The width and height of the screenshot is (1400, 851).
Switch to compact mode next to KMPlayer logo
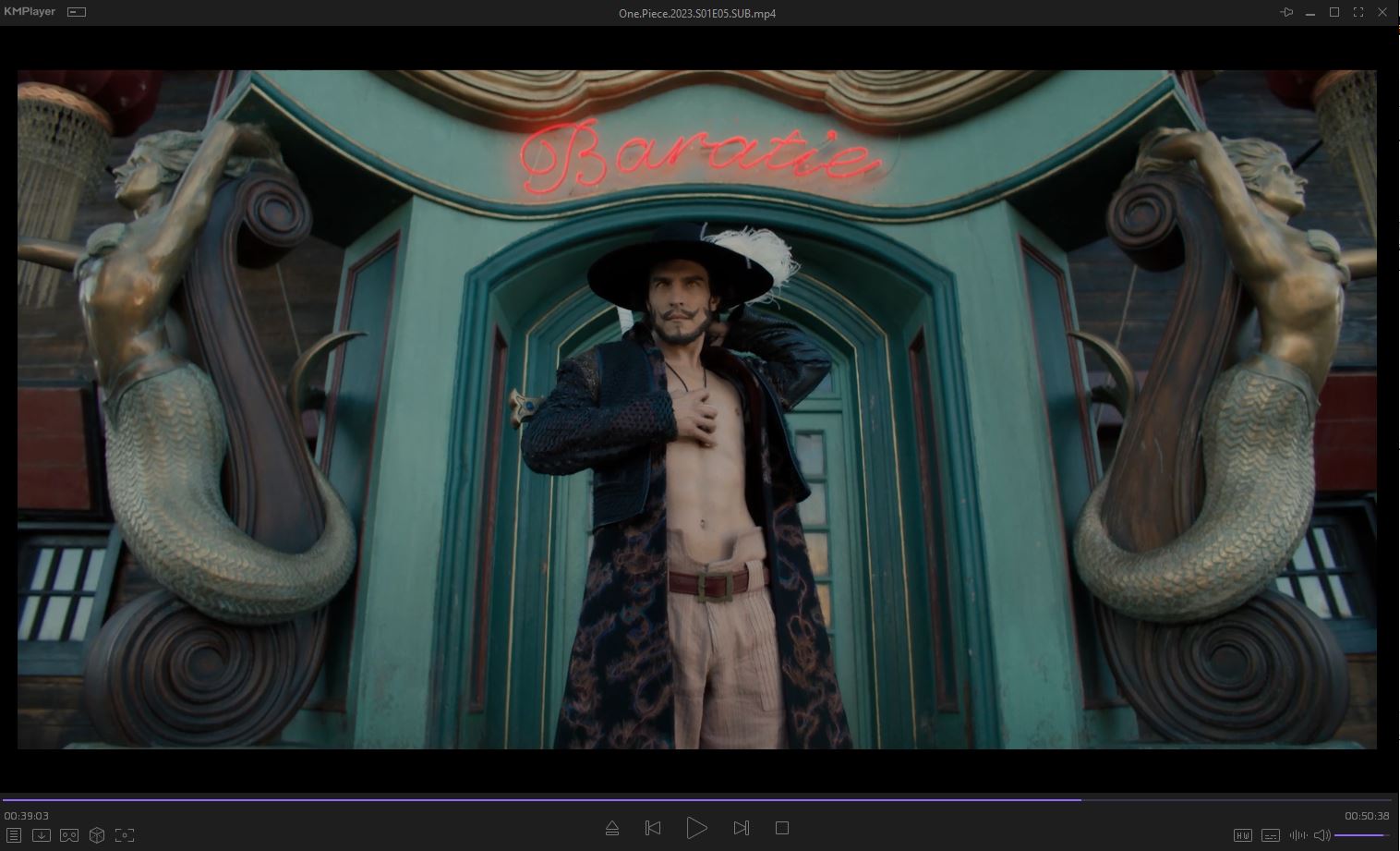pos(77,12)
